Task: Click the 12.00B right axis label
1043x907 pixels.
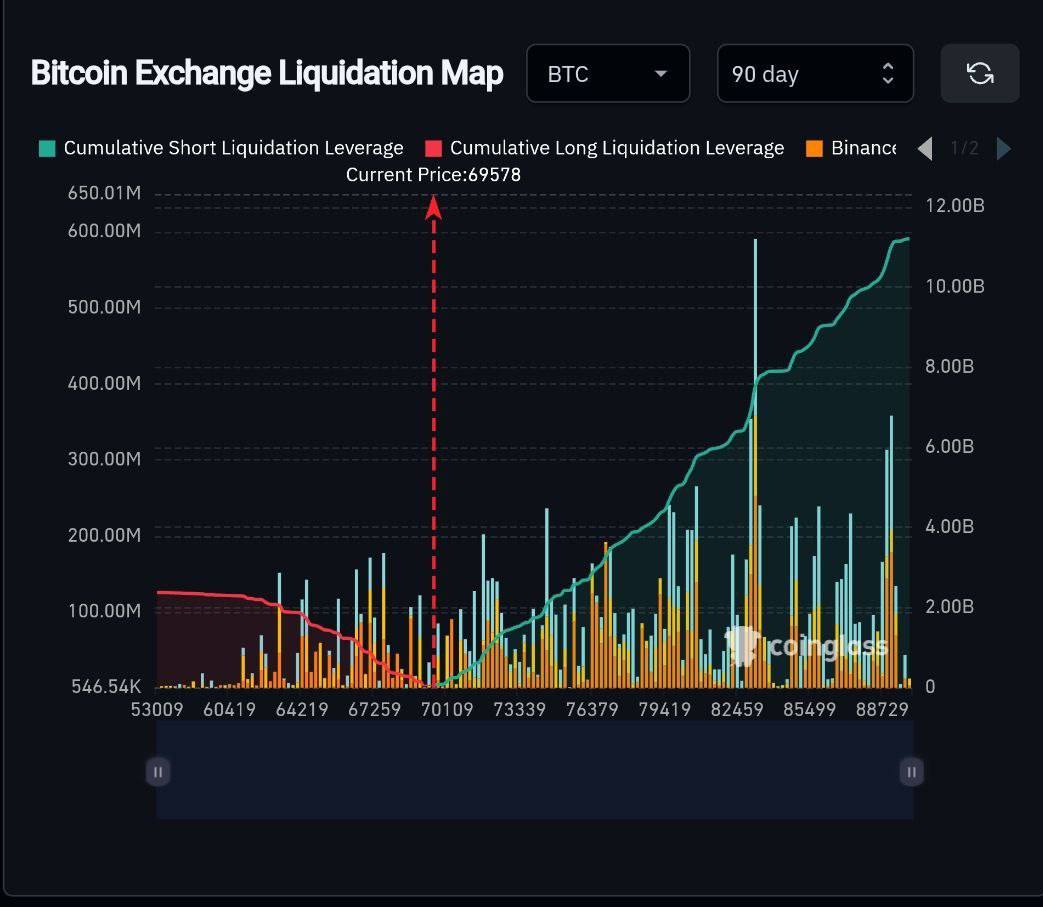Action: 954,206
